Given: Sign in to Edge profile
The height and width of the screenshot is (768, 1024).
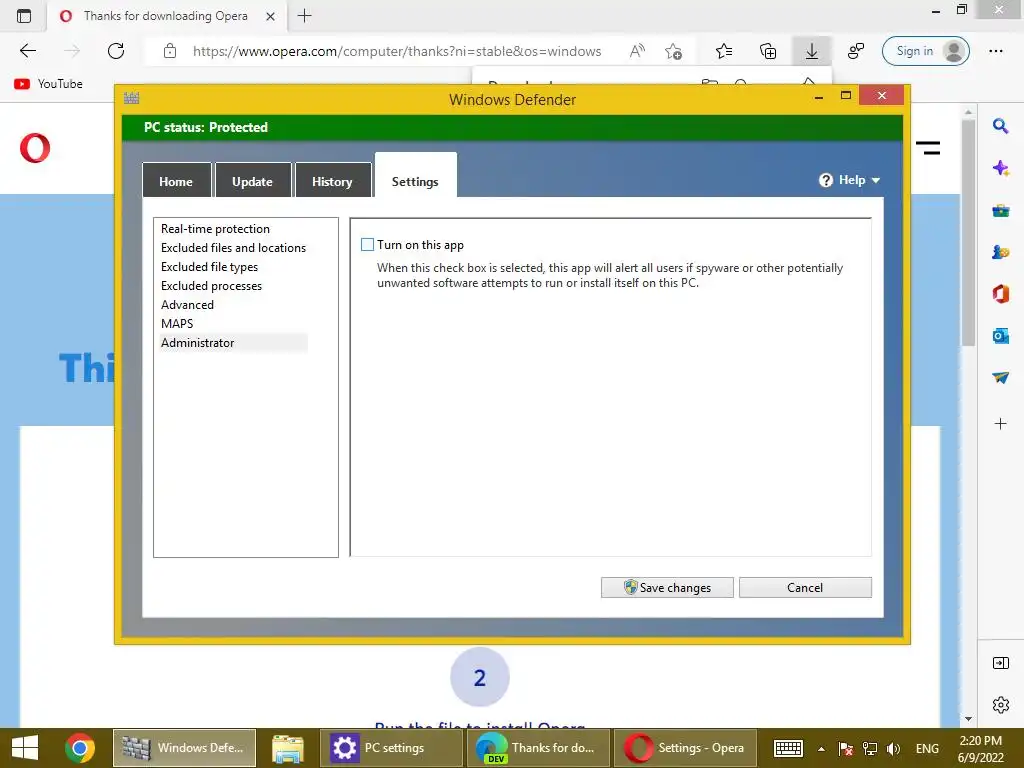Looking at the screenshot, I should click(925, 51).
